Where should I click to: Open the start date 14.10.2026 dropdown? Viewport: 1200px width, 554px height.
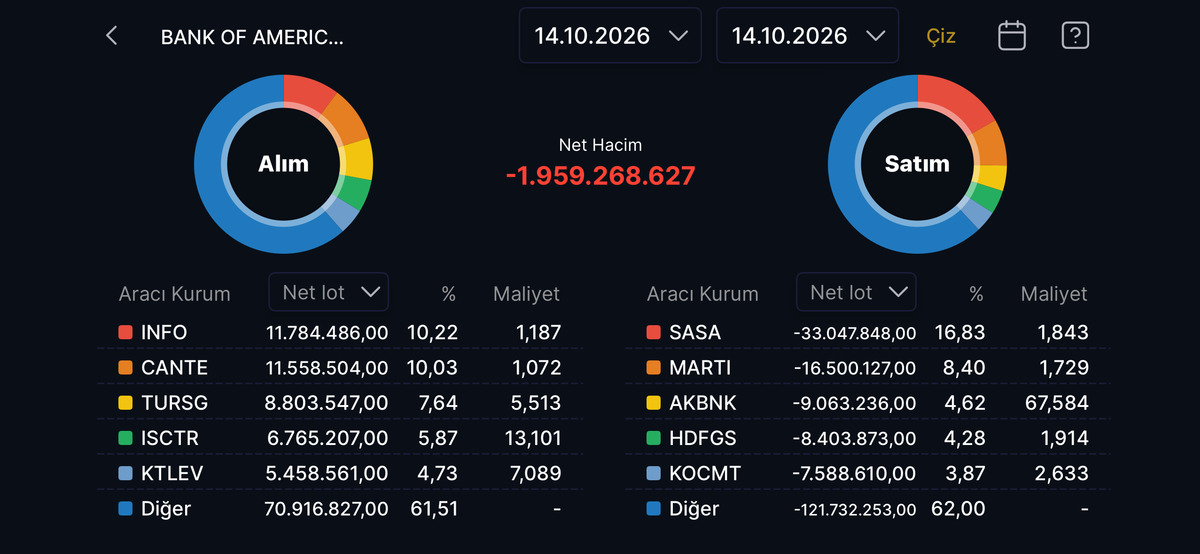point(610,36)
